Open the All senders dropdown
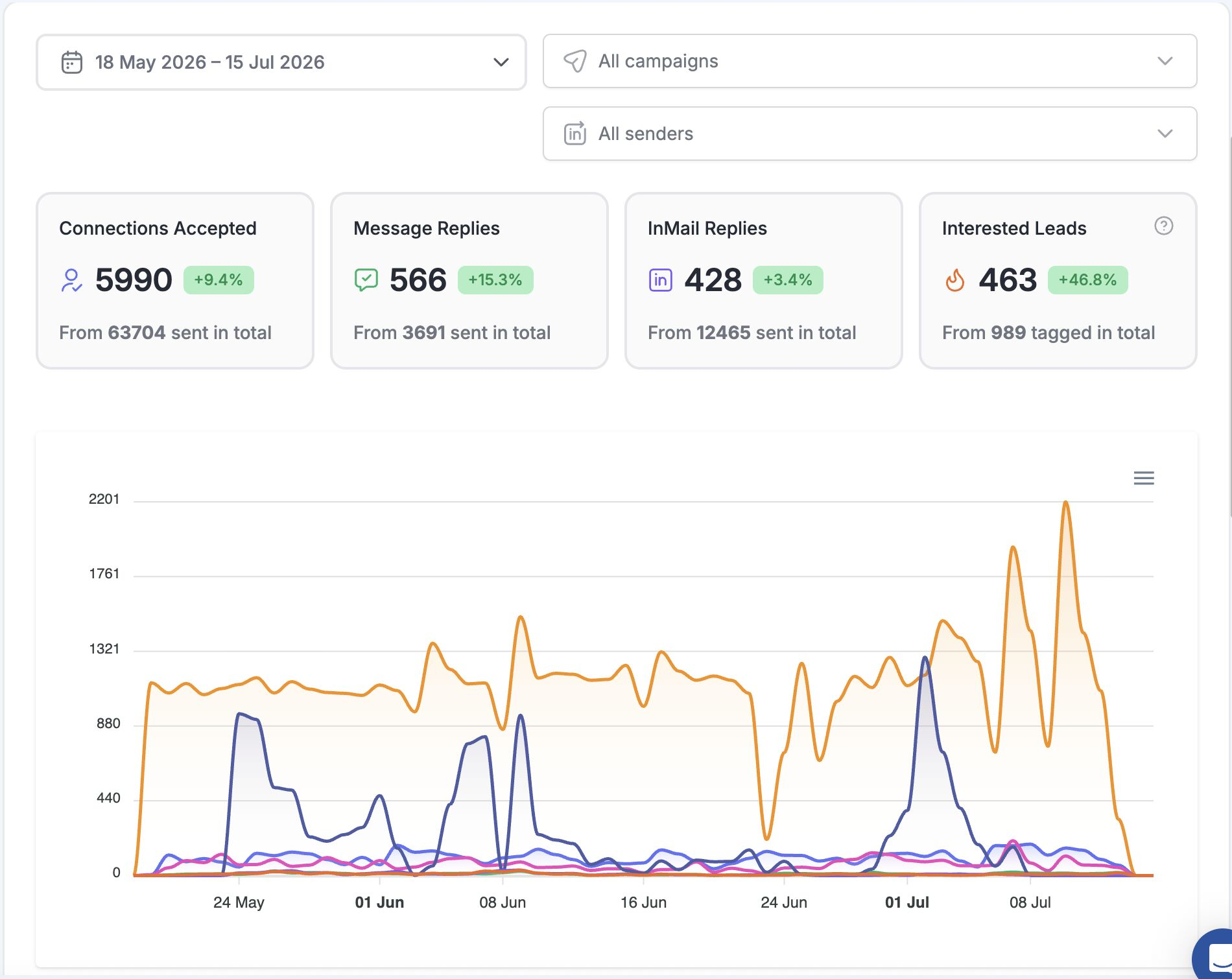The image size is (1232, 979). pos(870,134)
